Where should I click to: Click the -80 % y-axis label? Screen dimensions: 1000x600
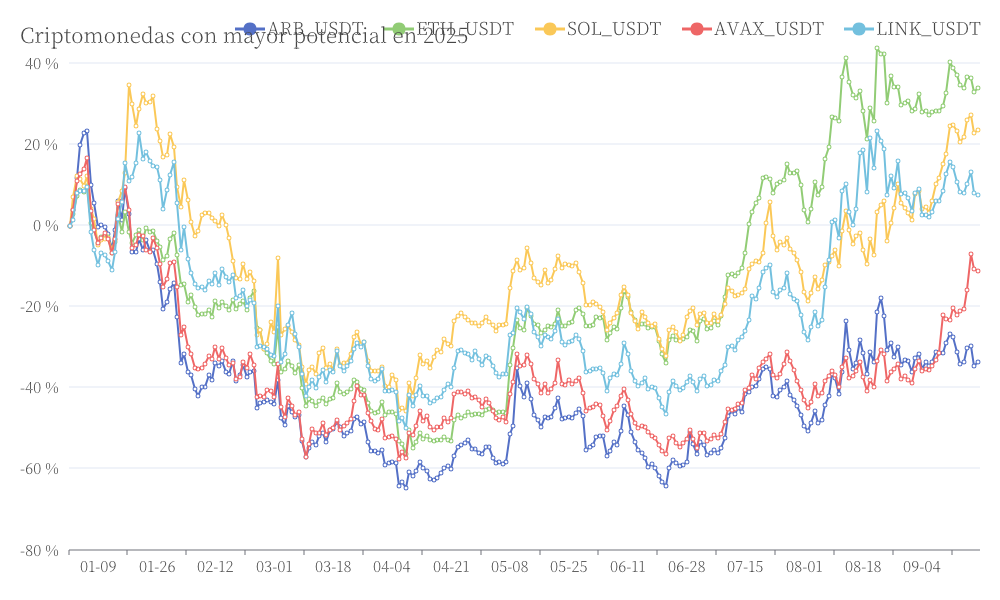point(39,550)
